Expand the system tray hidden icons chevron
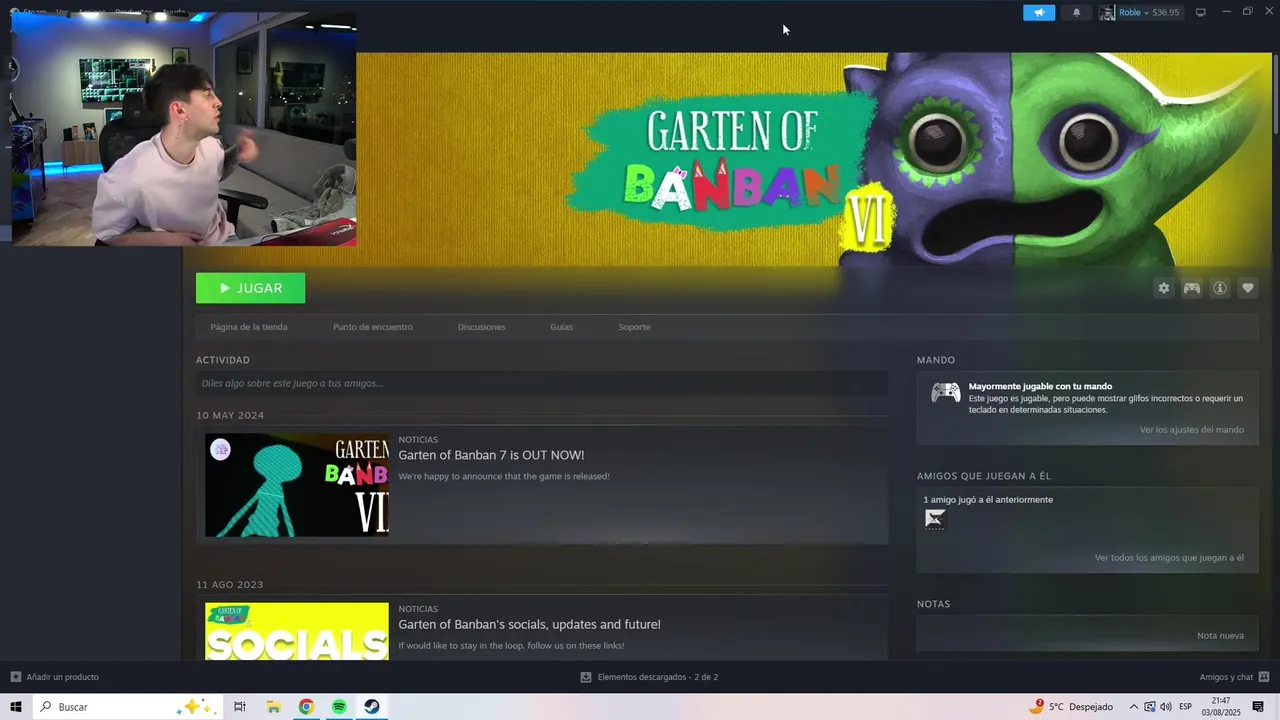Viewport: 1280px width, 720px height. [x=1134, y=707]
